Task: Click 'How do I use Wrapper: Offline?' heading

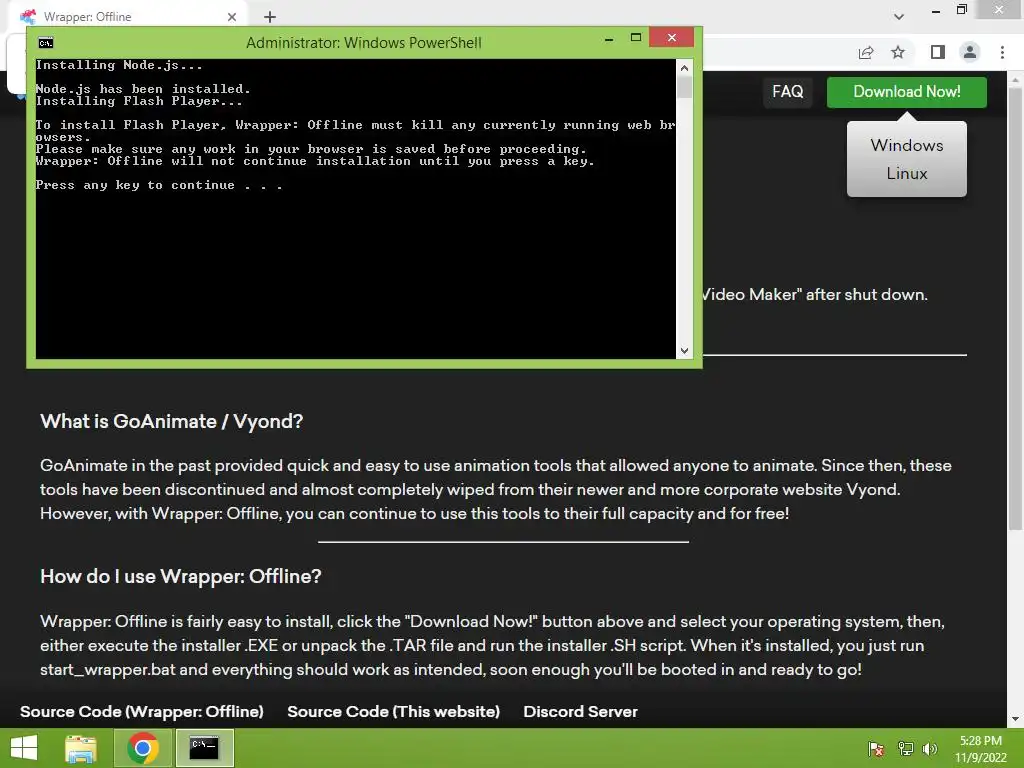Action: click(x=181, y=576)
